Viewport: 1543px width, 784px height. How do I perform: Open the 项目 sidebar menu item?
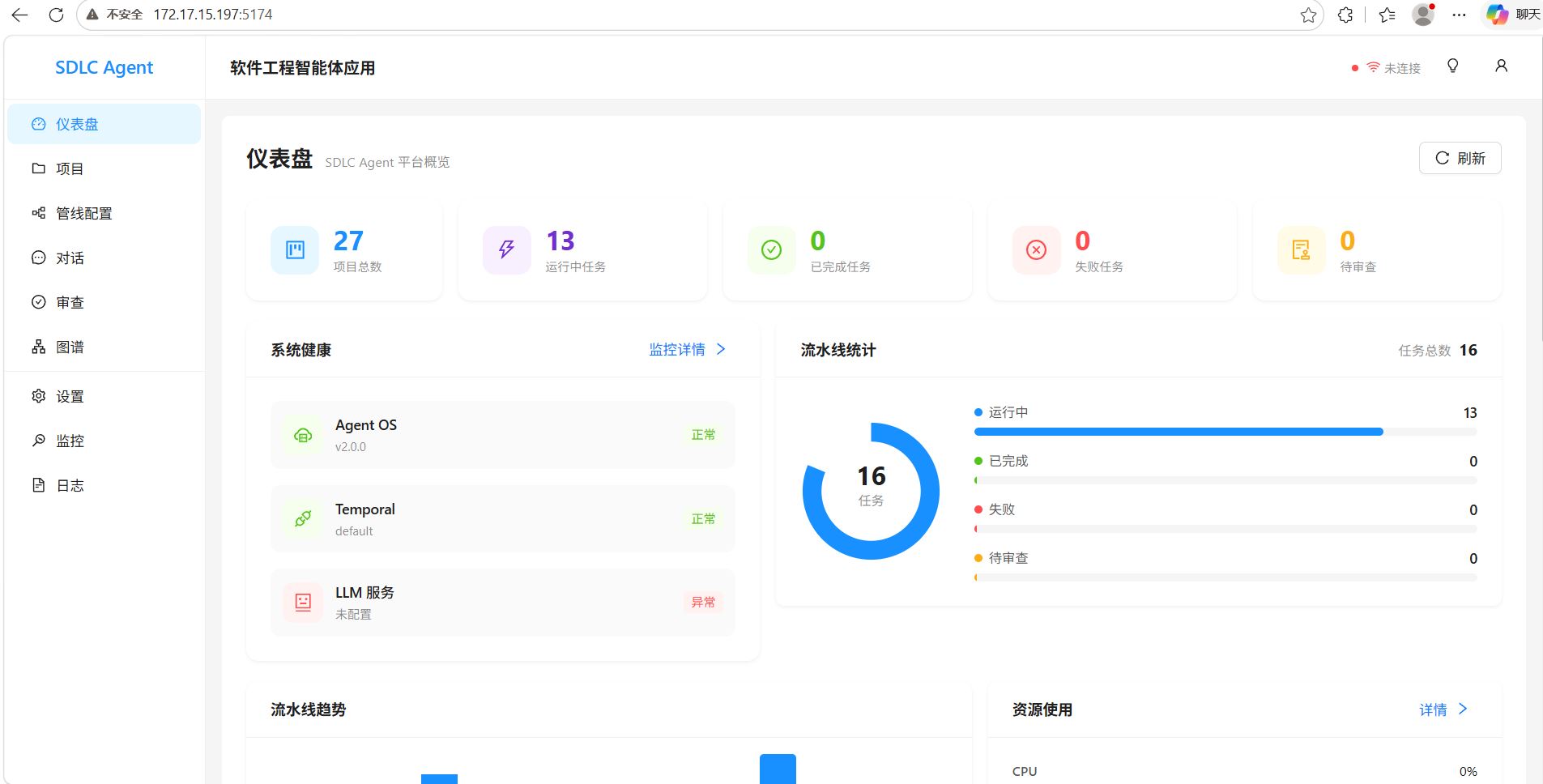104,168
